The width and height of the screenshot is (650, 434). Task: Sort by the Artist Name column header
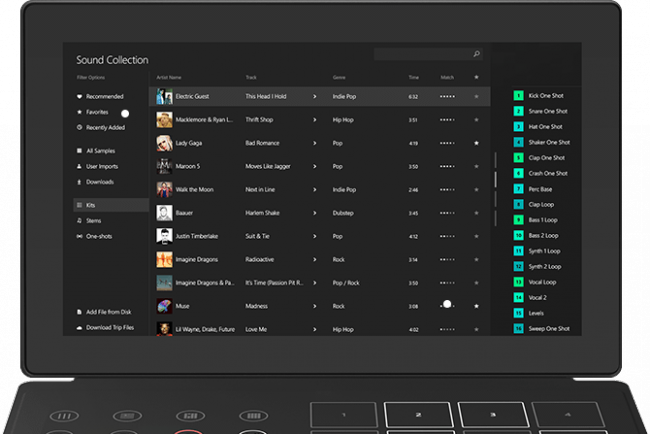pos(169,78)
